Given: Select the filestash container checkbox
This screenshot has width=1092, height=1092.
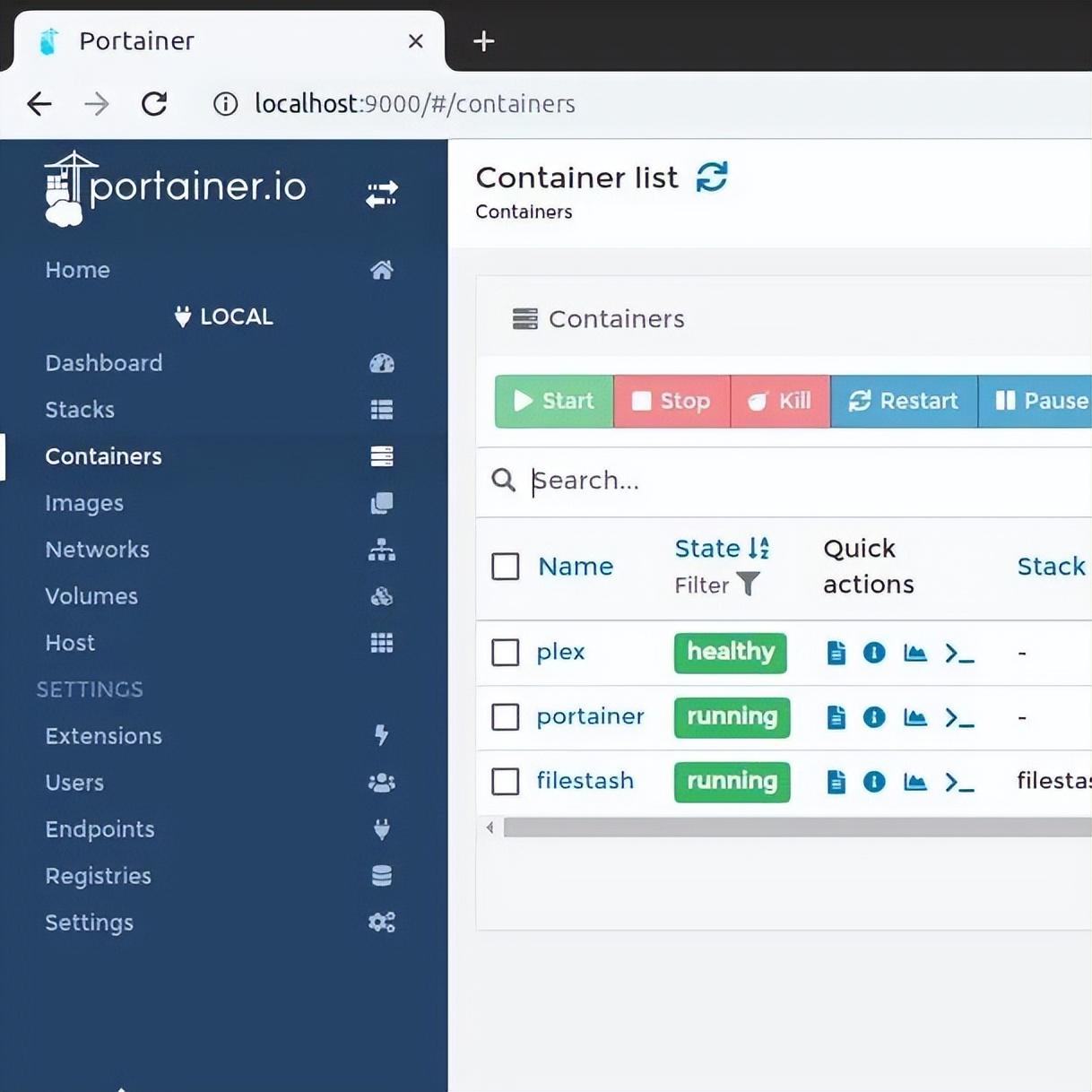Looking at the screenshot, I should click(505, 781).
